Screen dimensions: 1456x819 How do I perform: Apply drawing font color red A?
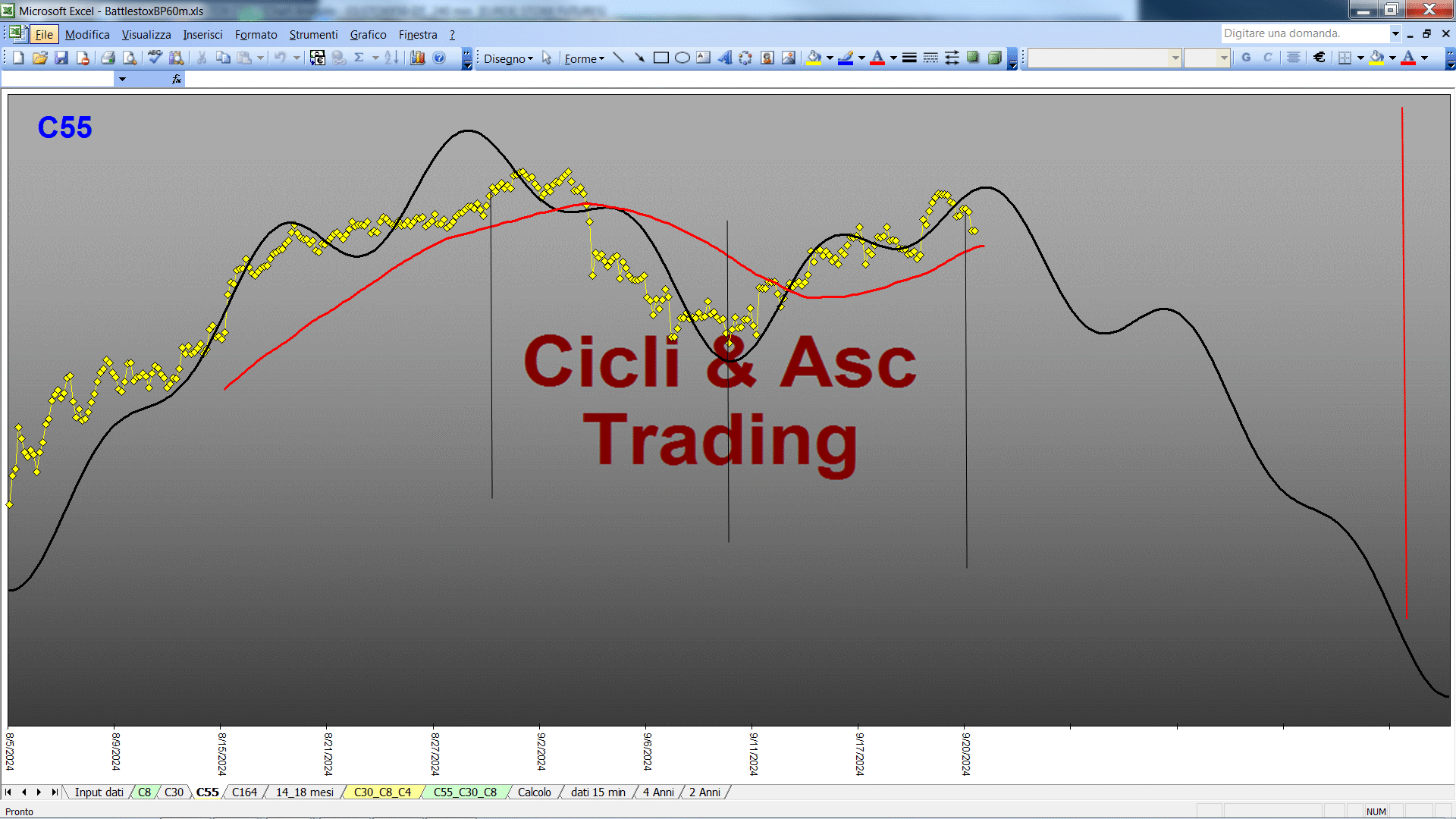click(x=877, y=58)
